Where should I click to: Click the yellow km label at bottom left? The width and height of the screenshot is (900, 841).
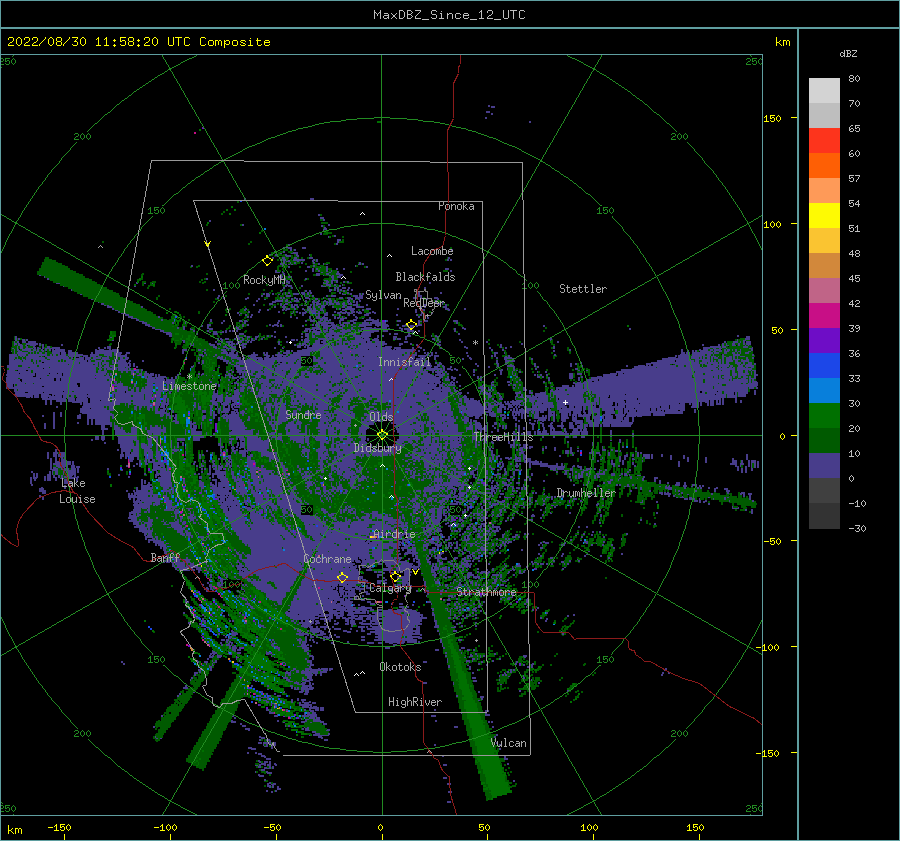[14, 830]
